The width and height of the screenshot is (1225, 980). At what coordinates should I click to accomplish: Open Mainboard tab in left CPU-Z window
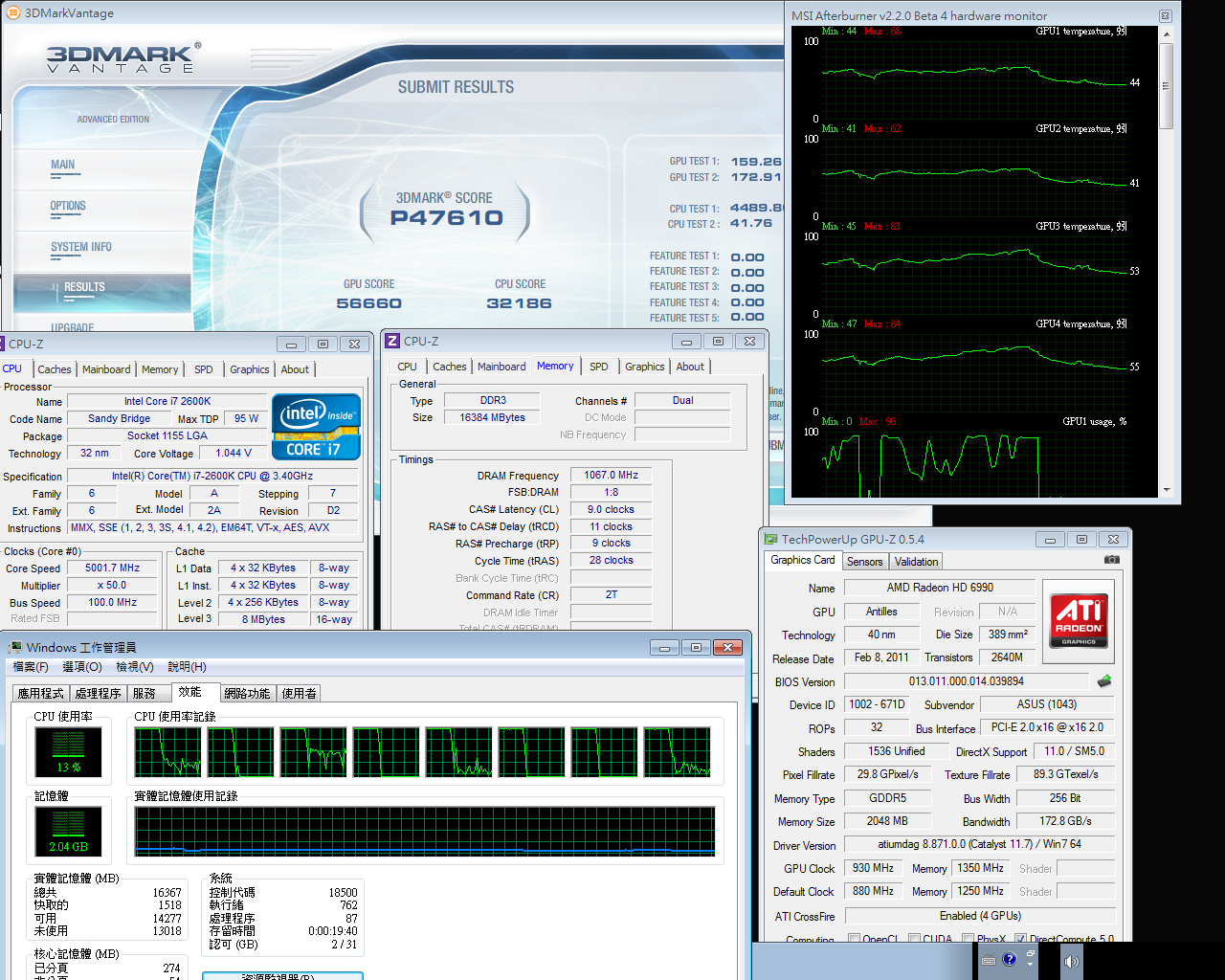coord(106,369)
